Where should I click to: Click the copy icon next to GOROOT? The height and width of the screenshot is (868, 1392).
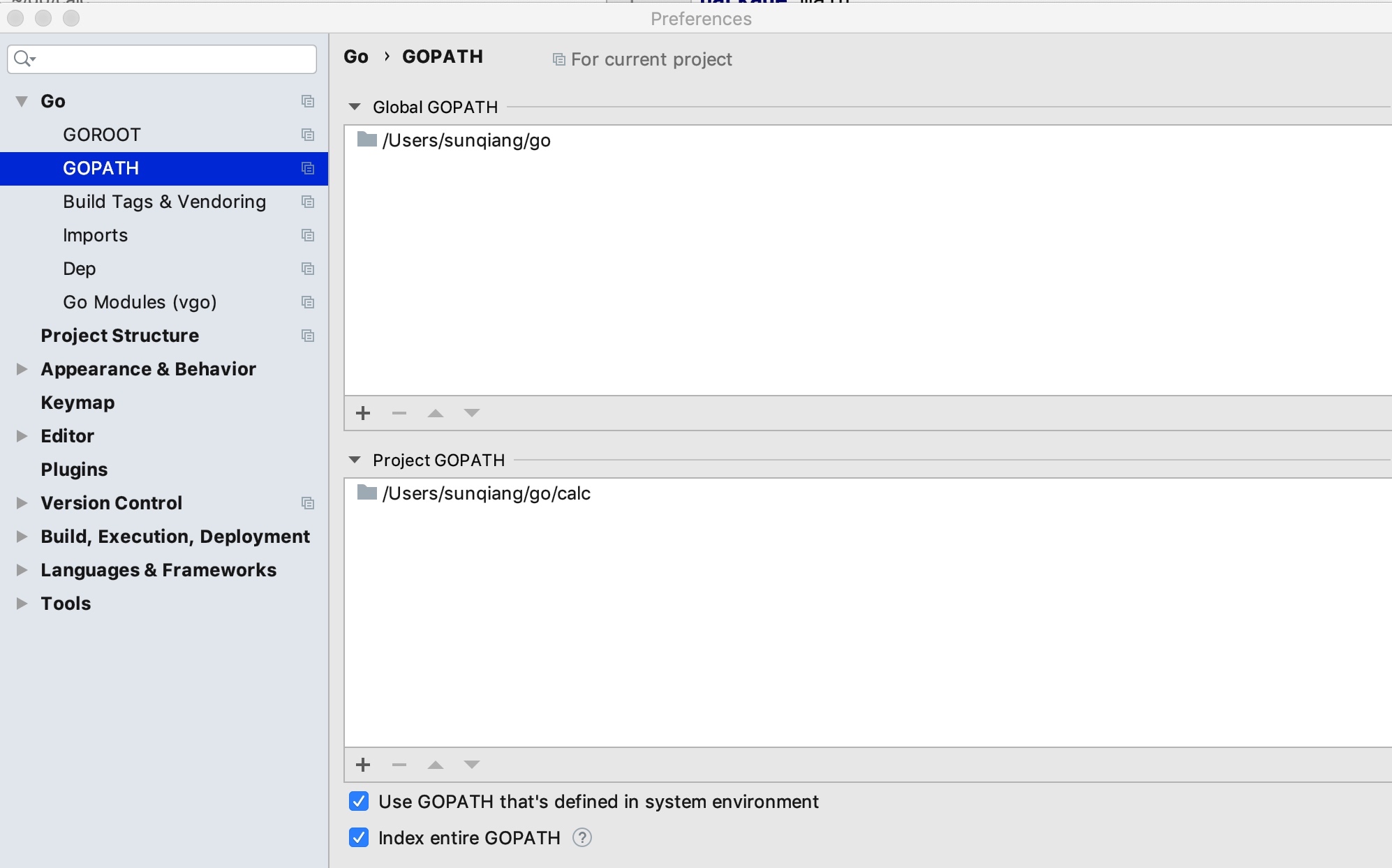coord(309,134)
